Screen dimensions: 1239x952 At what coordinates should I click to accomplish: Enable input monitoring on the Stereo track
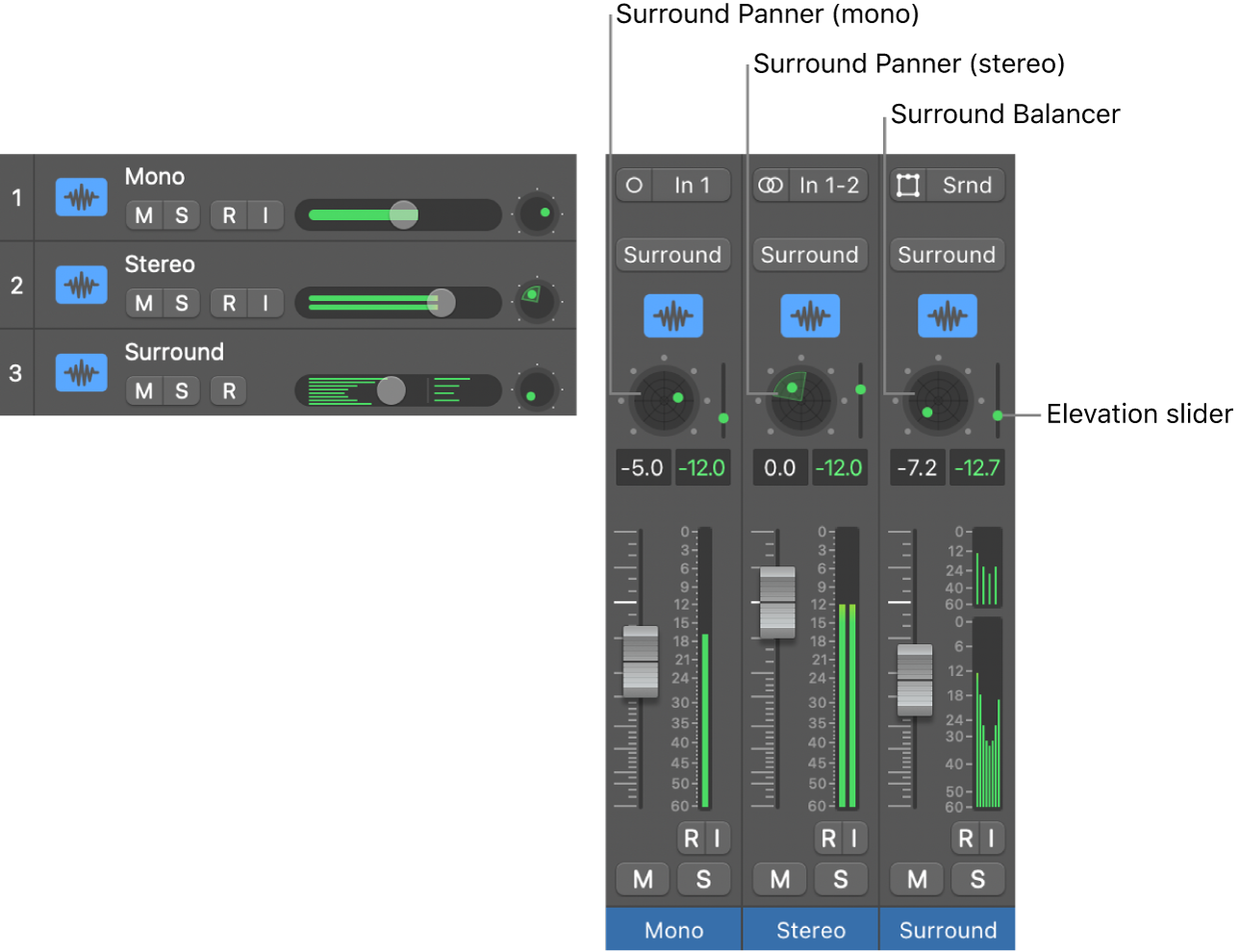(x=265, y=304)
